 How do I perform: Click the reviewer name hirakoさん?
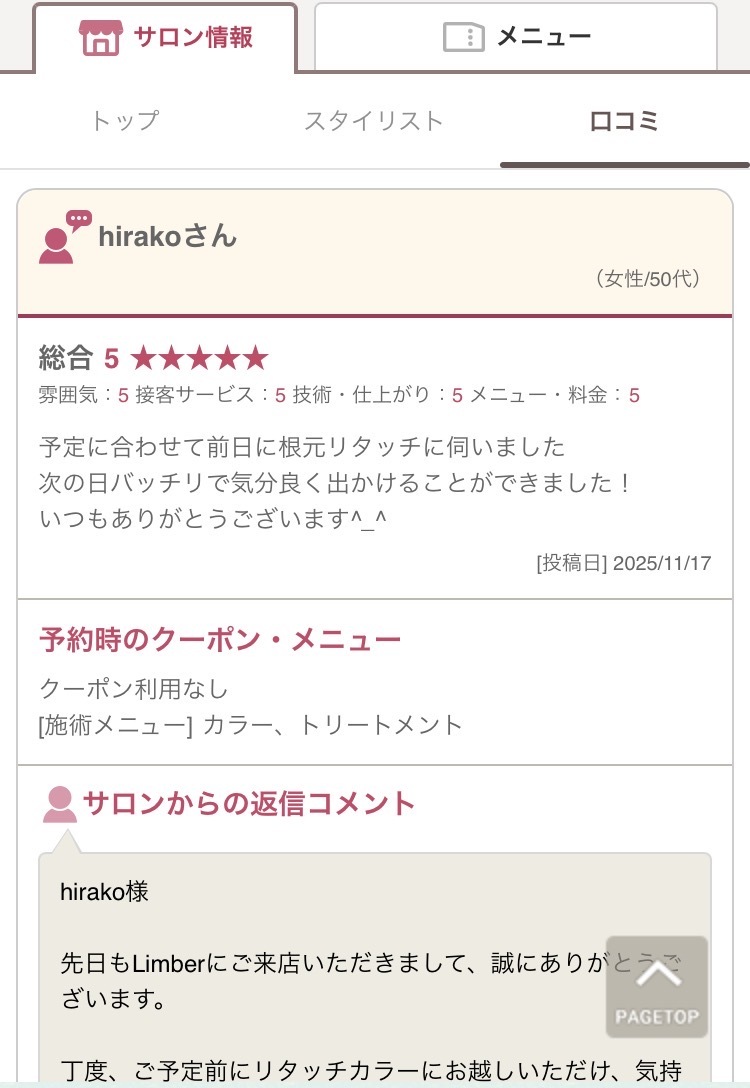coord(168,237)
